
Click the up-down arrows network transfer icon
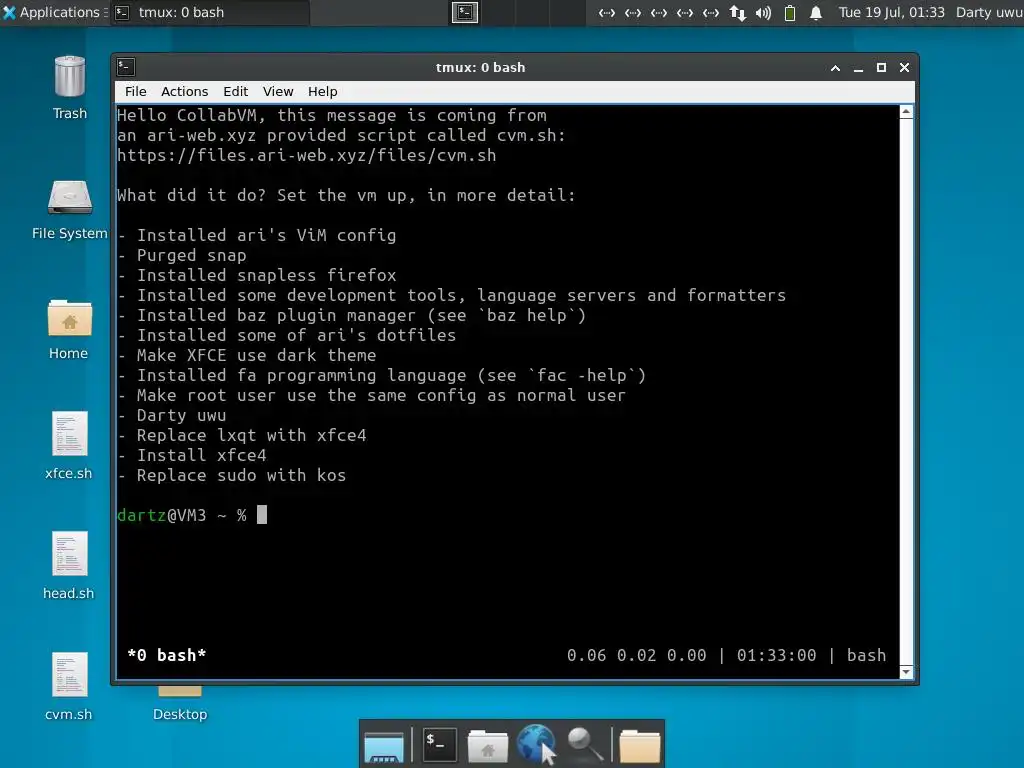click(738, 12)
